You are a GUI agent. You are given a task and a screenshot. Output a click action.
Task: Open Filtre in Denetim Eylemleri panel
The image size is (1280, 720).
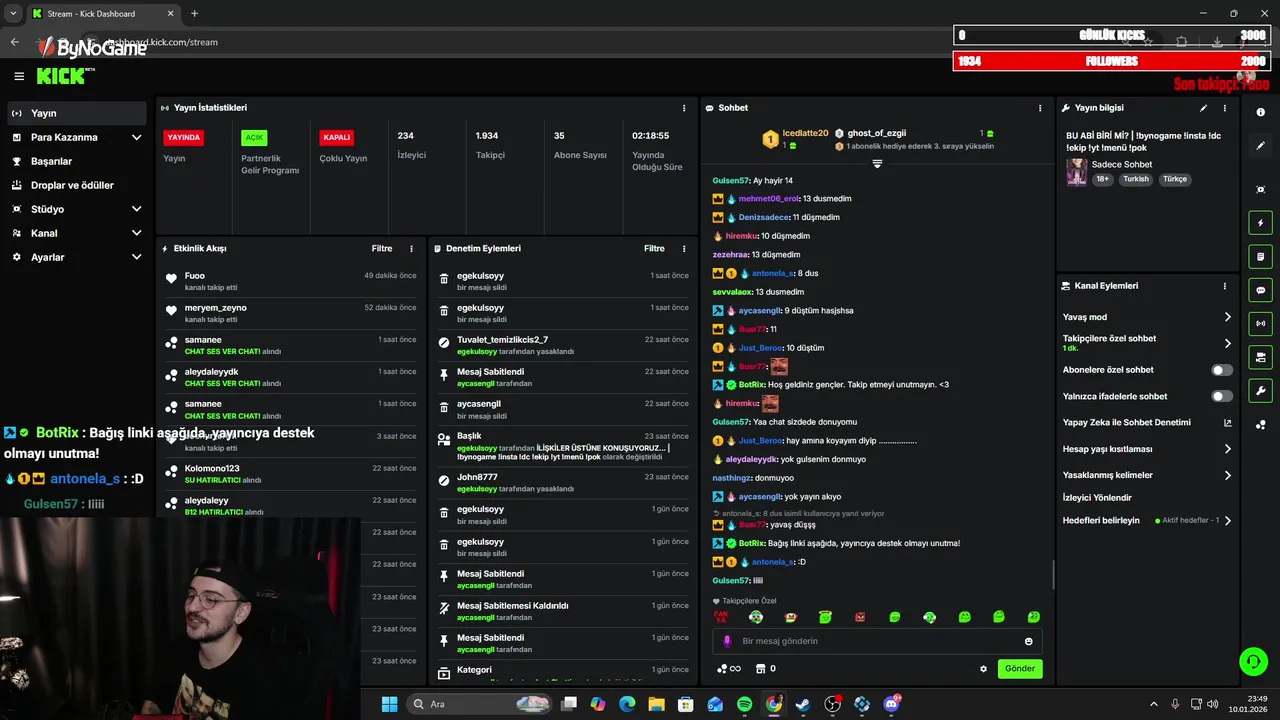pos(654,248)
